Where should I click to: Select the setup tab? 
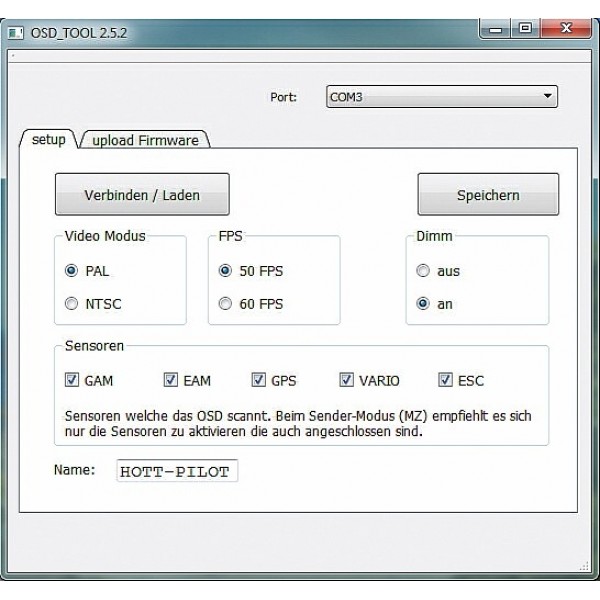coord(49,139)
